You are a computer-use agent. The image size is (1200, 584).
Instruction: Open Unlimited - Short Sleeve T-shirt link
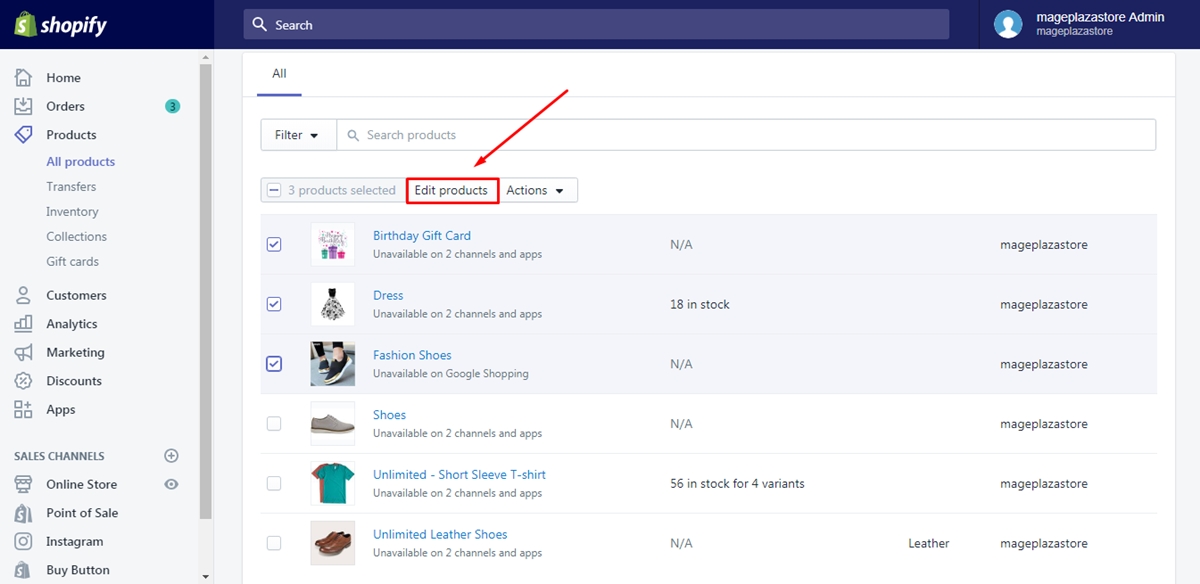tap(459, 475)
